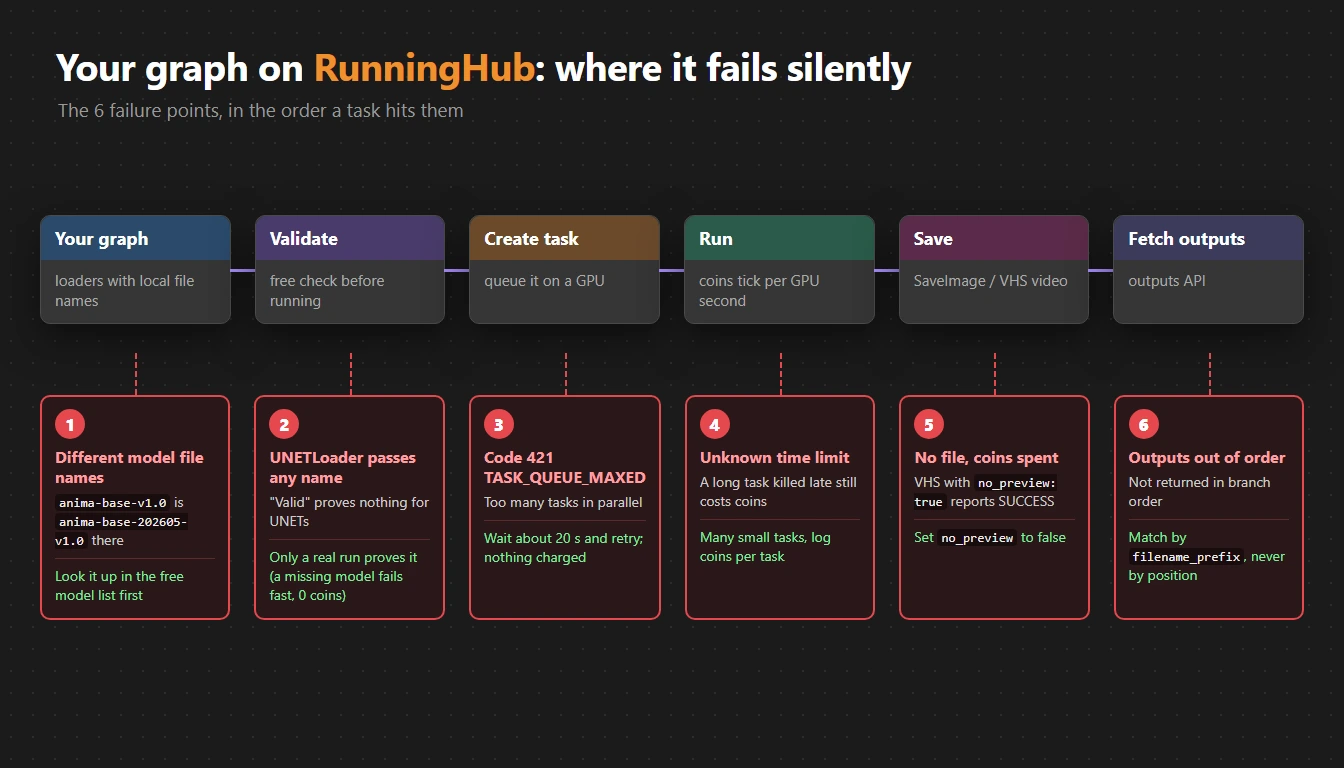Select the "SaveImage / VHS video" text
Image resolution: width=1344 pixels, height=768 pixels.
click(x=990, y=281)
